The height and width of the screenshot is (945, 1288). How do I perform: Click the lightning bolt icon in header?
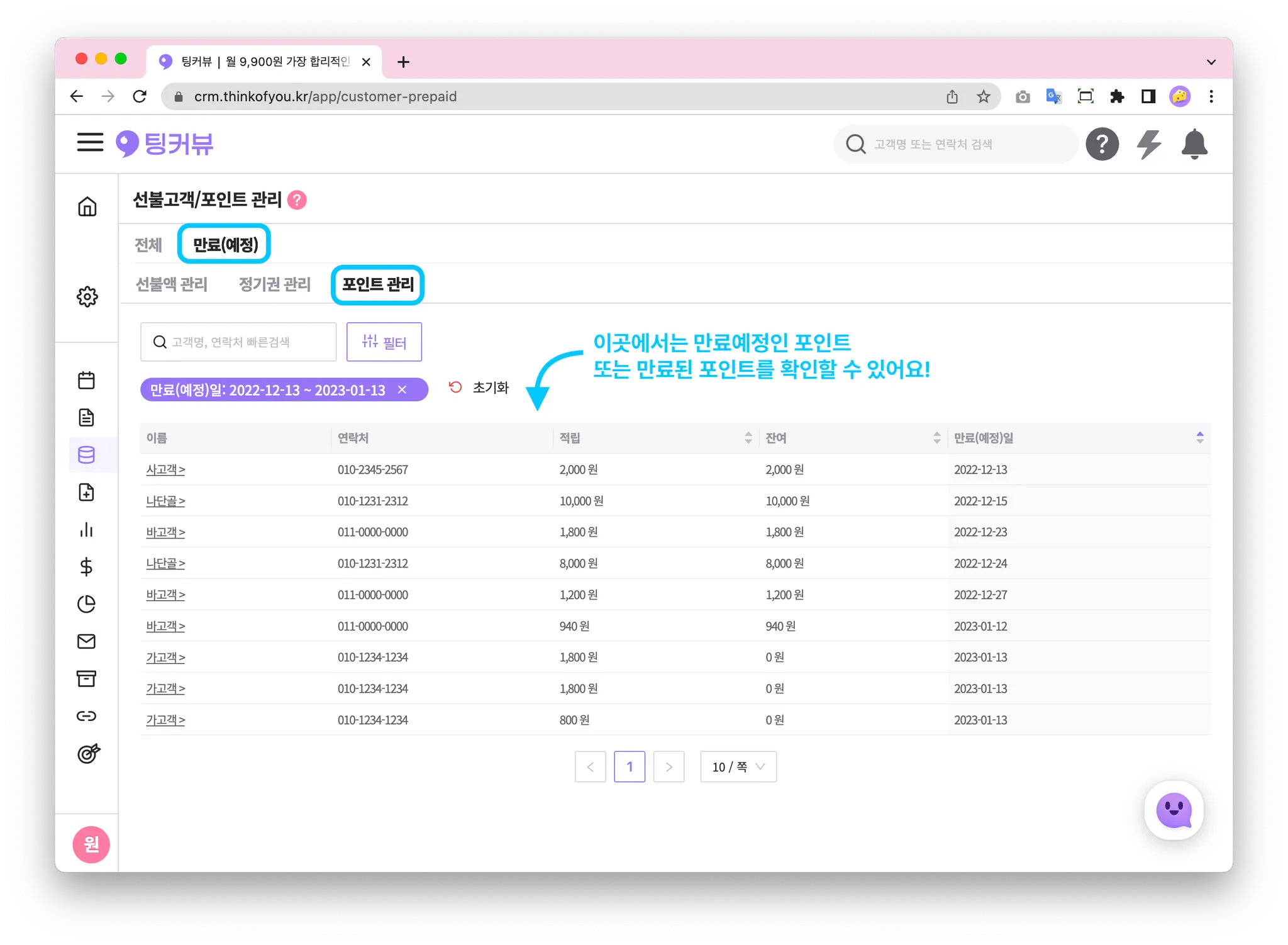coord(1148,144)
